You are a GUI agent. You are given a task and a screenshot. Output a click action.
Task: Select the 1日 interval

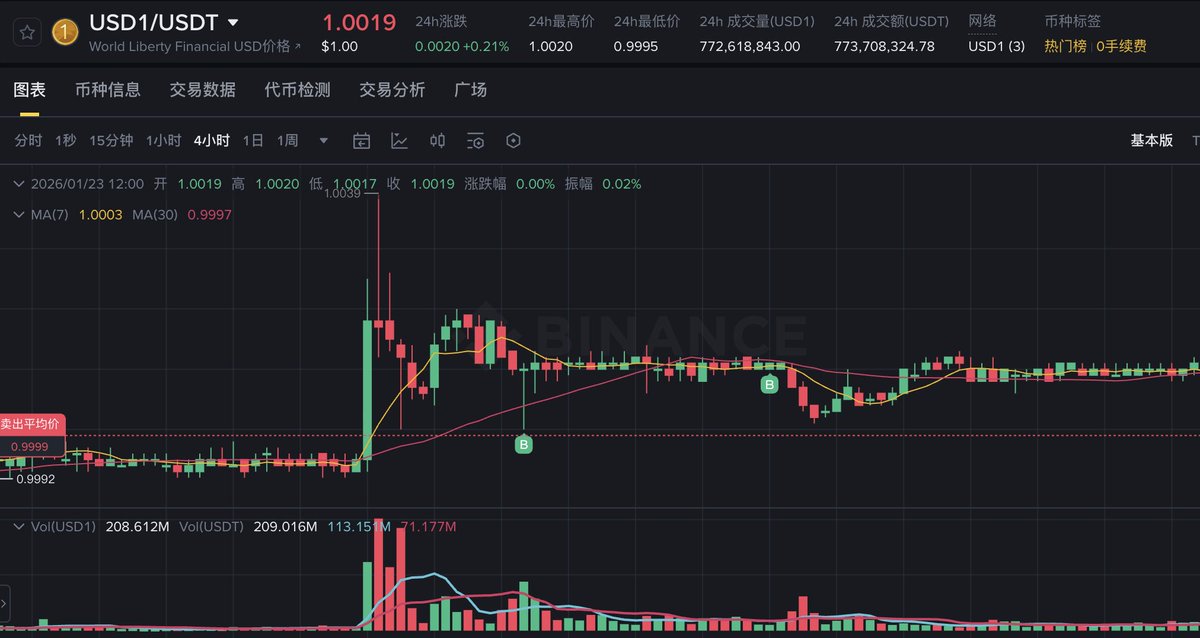point(253,141)
